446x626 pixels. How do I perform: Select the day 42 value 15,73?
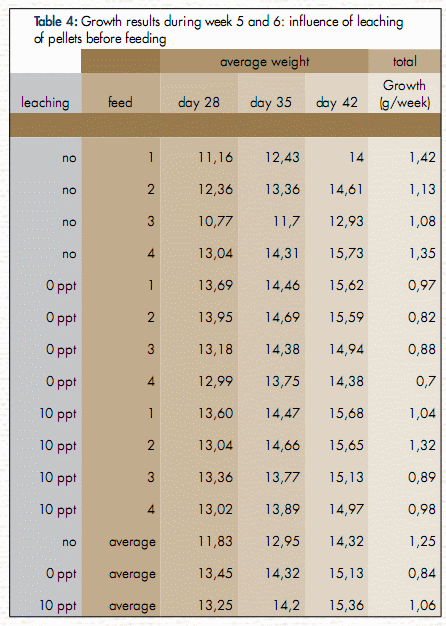coord(346,253)
